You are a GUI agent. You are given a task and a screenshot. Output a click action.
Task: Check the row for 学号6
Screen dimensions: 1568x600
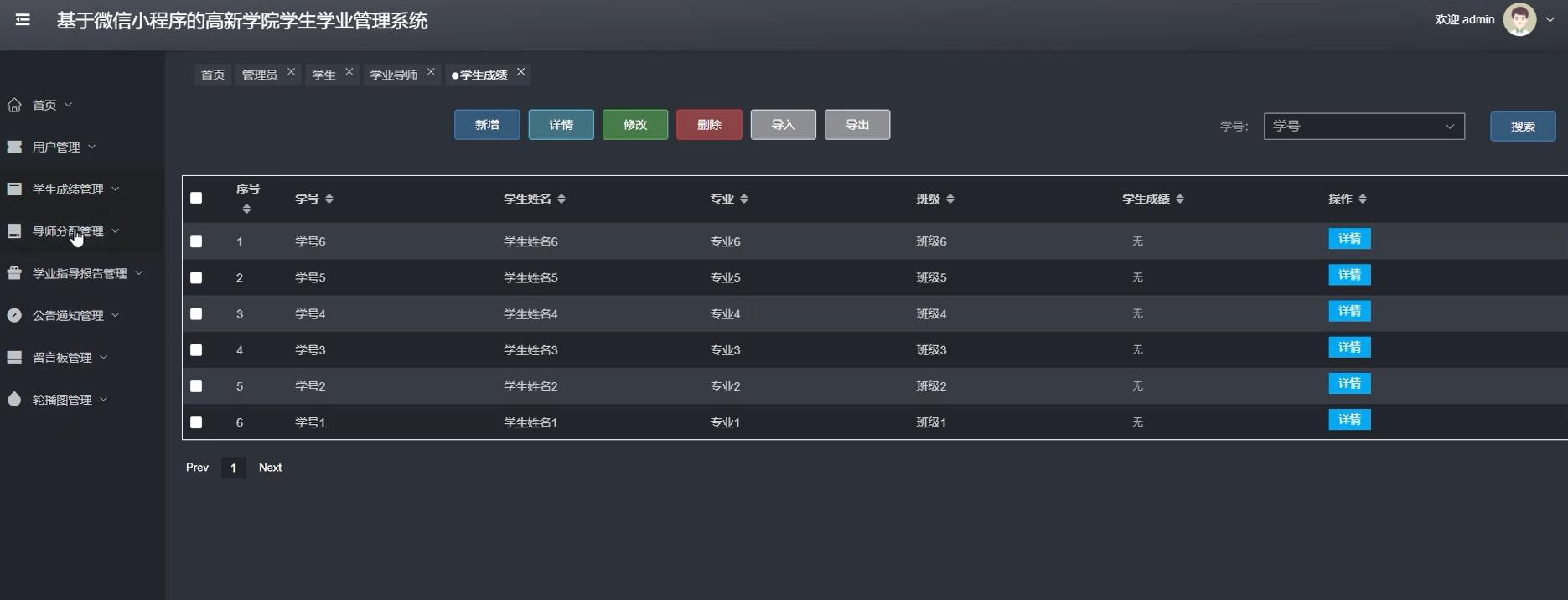tap(196, 241)
